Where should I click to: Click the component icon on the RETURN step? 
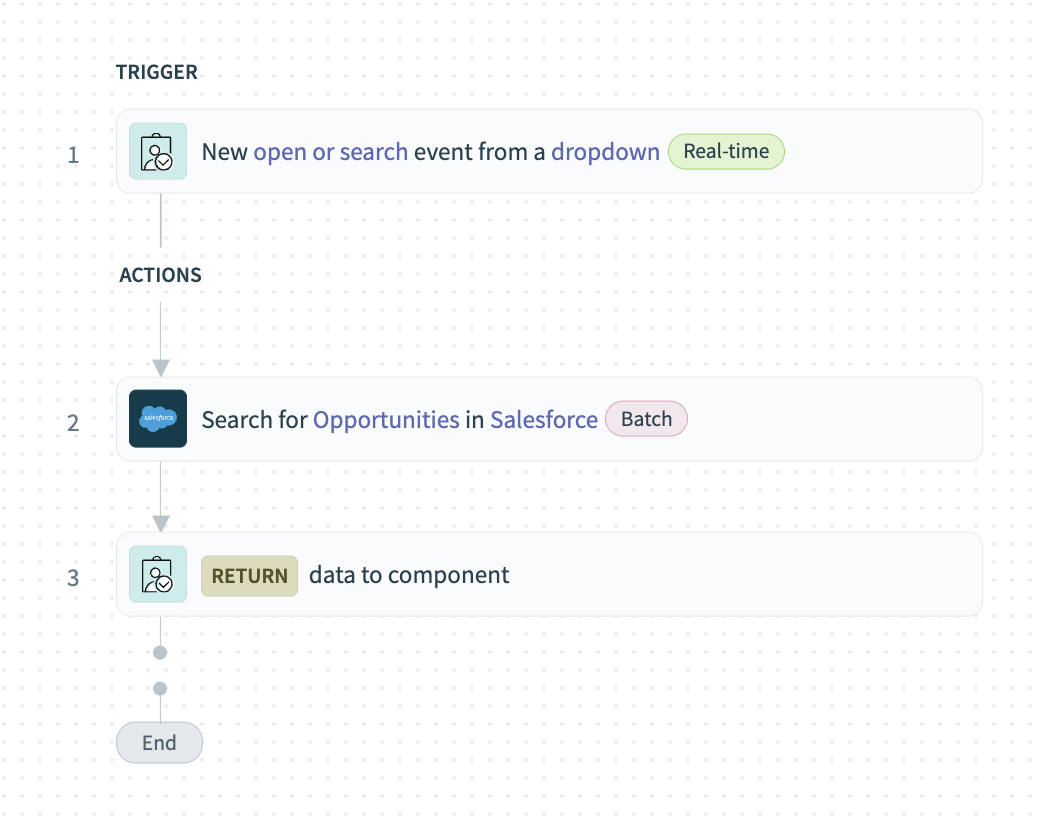[x=157, y=575]
